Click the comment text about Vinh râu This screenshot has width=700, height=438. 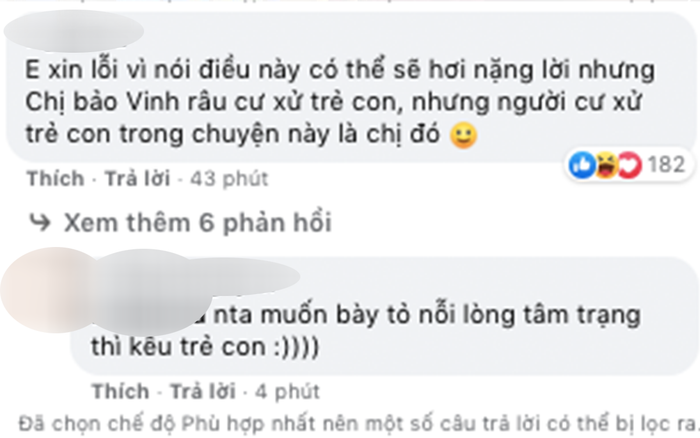pos(340,102)
